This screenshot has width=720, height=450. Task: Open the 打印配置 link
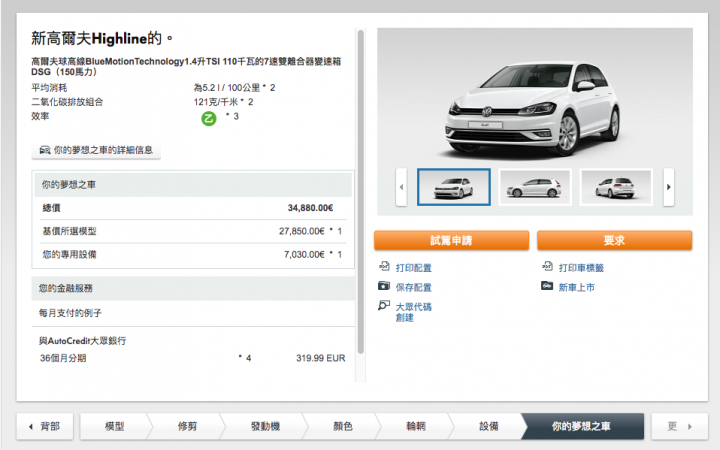click(x=414, y=268)
